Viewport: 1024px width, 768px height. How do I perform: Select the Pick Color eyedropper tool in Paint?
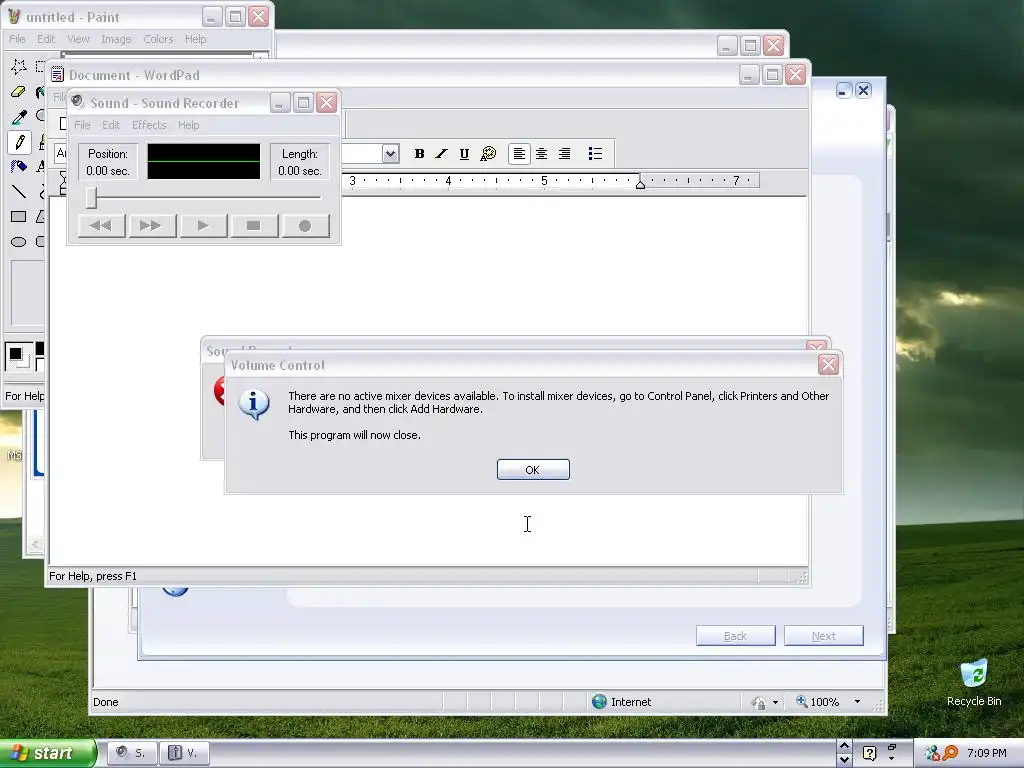coord(18,117)
